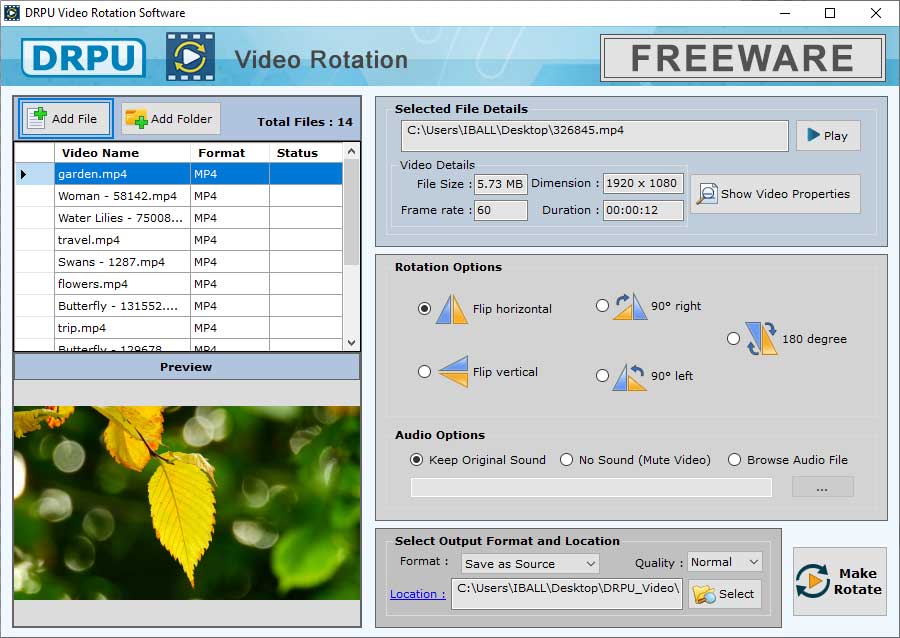Click the file list scroll up arrow
The height and width of the screenshot is (638, 900).
click(351, 151)
